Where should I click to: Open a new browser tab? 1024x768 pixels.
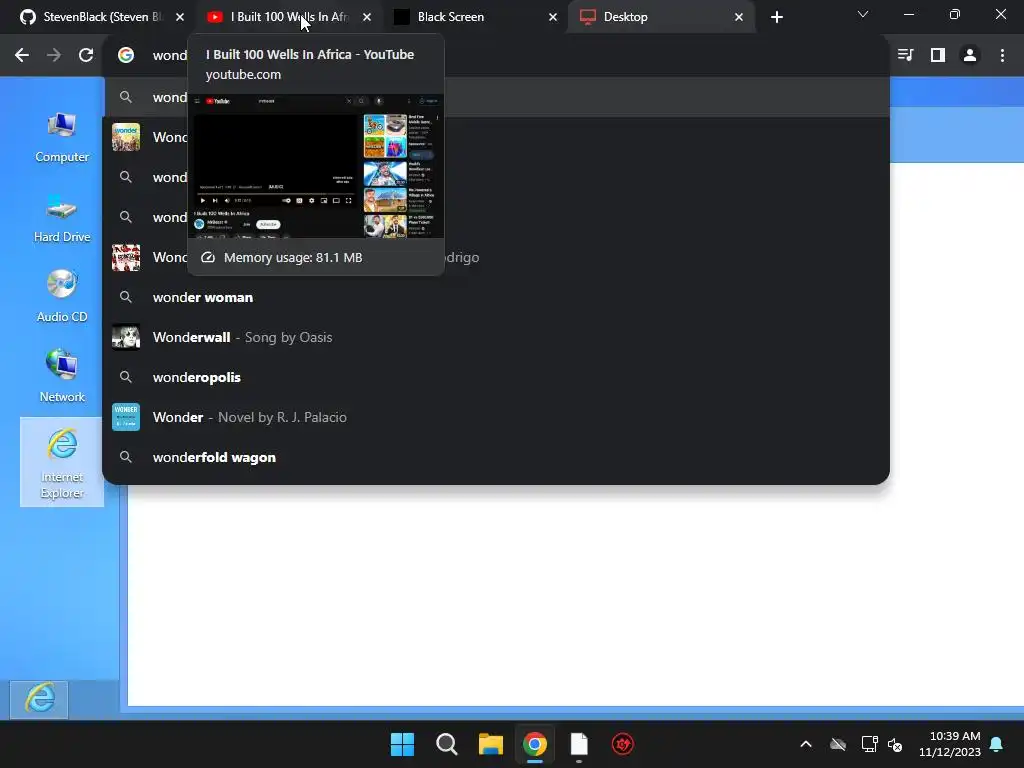tap(776, 17)
